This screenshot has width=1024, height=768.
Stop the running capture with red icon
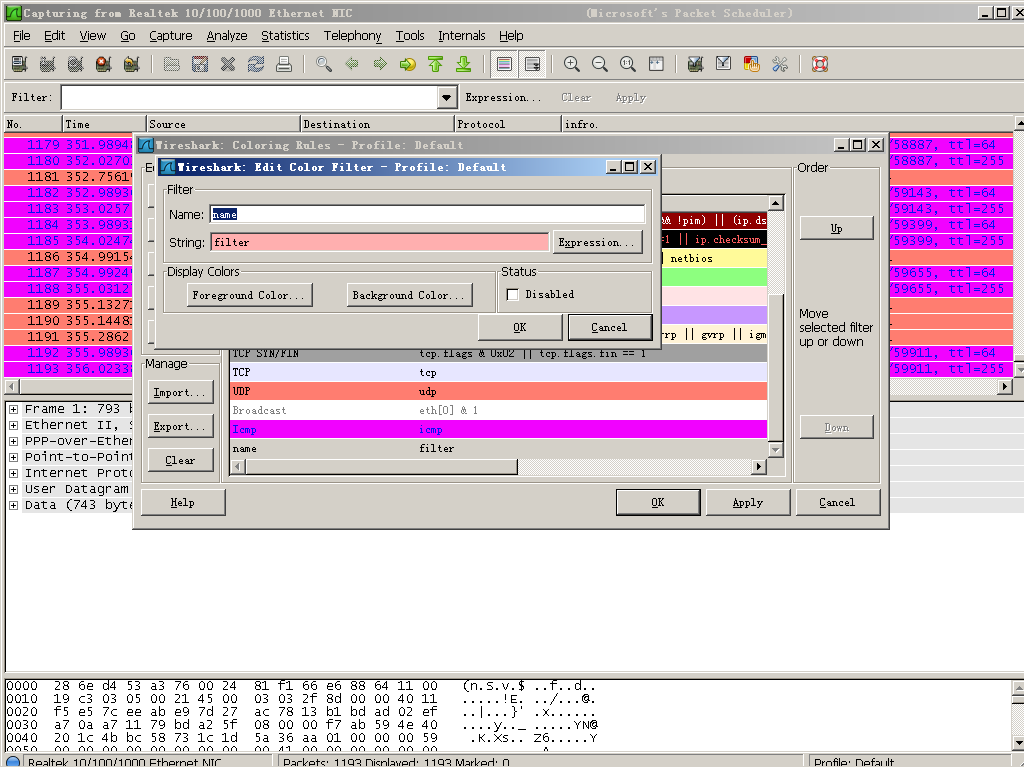[x=103, y=64]
